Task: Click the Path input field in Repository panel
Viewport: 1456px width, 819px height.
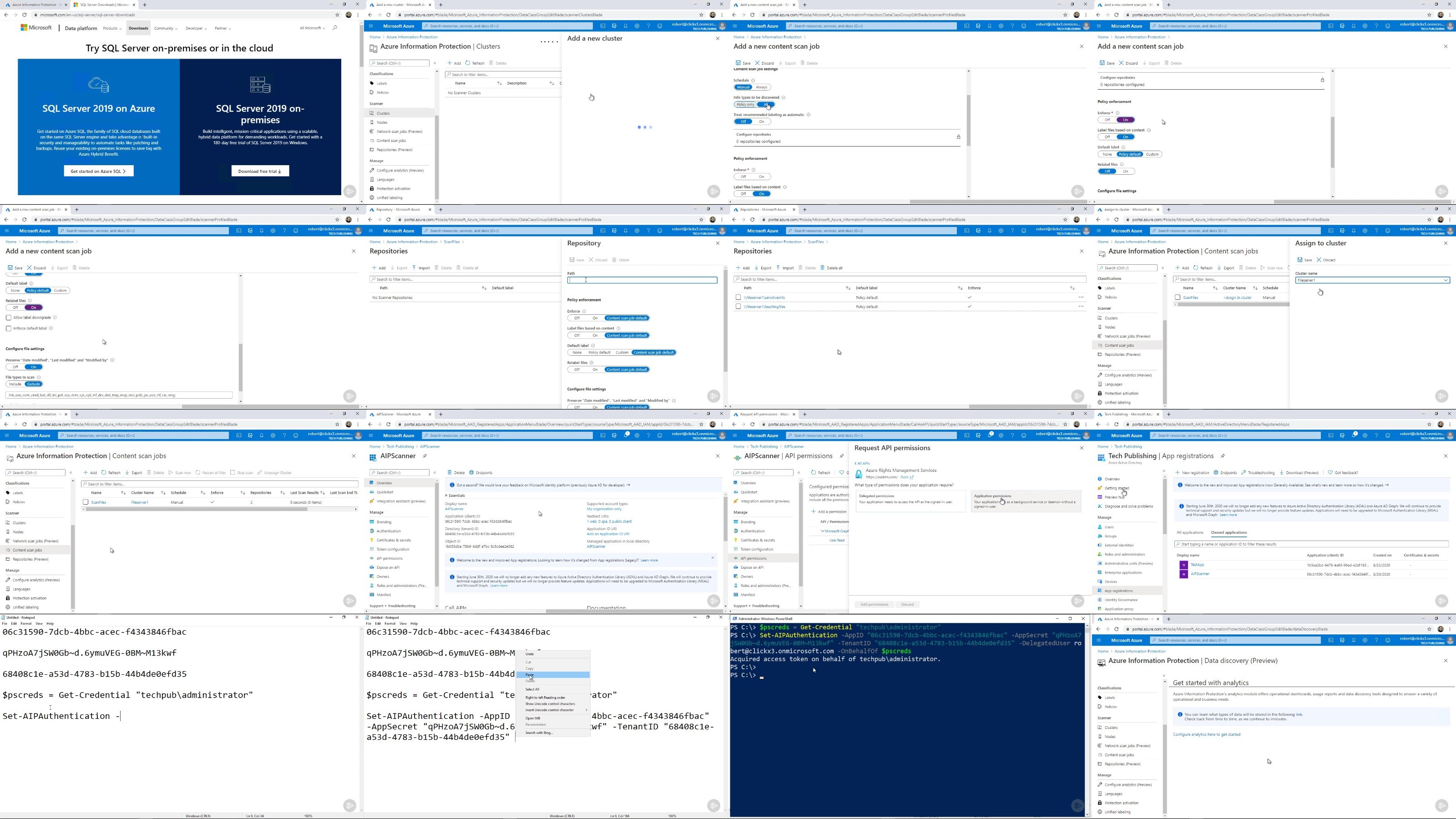Action: 642,280
